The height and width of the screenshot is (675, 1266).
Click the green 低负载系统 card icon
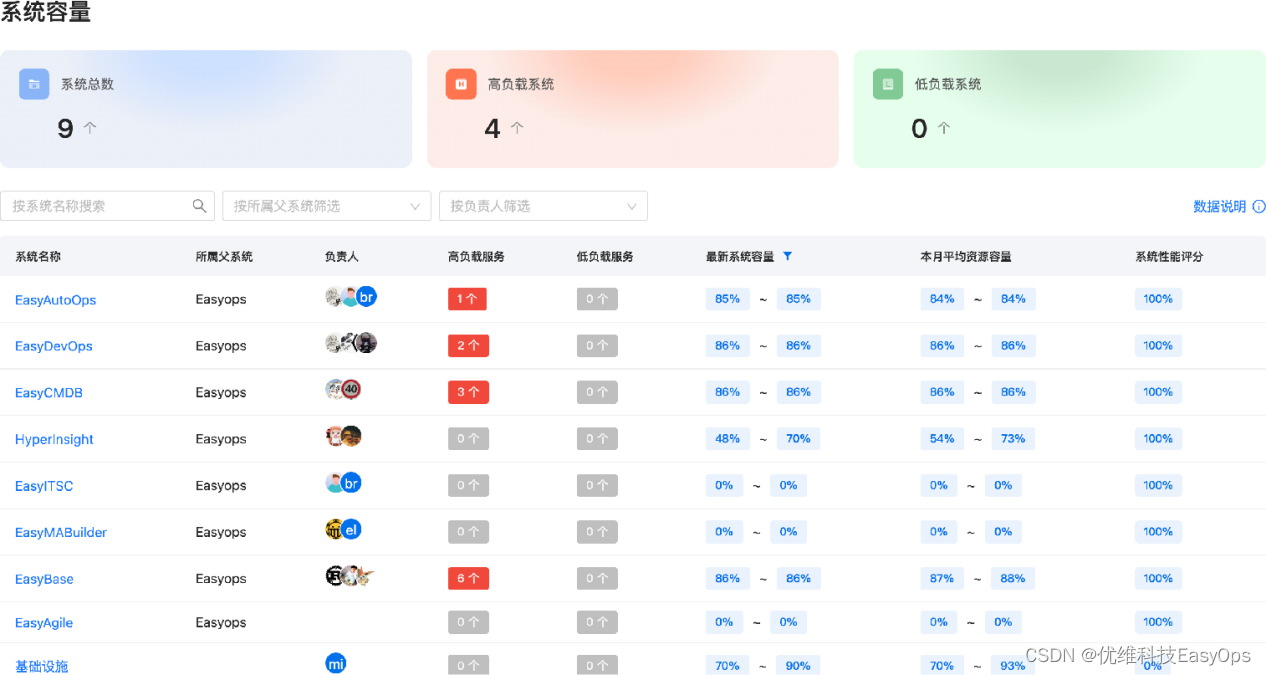point(887,84)
